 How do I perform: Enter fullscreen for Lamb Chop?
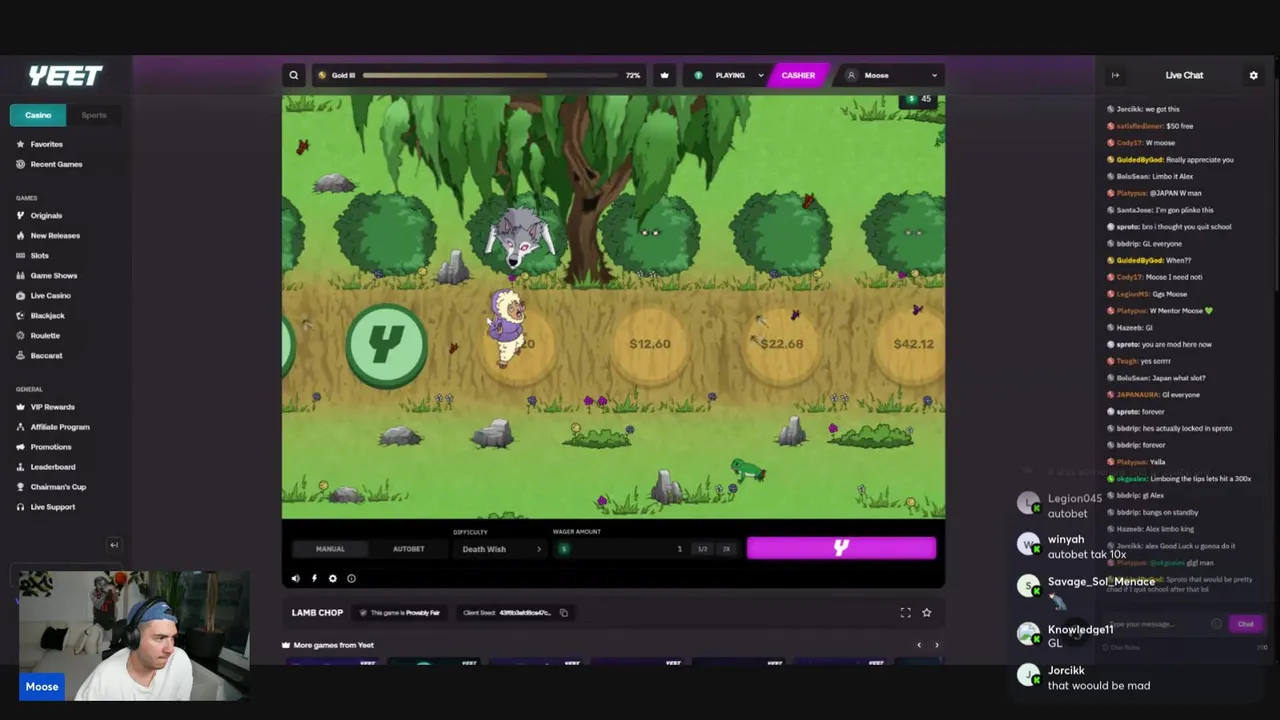click(x=905, y=613)
